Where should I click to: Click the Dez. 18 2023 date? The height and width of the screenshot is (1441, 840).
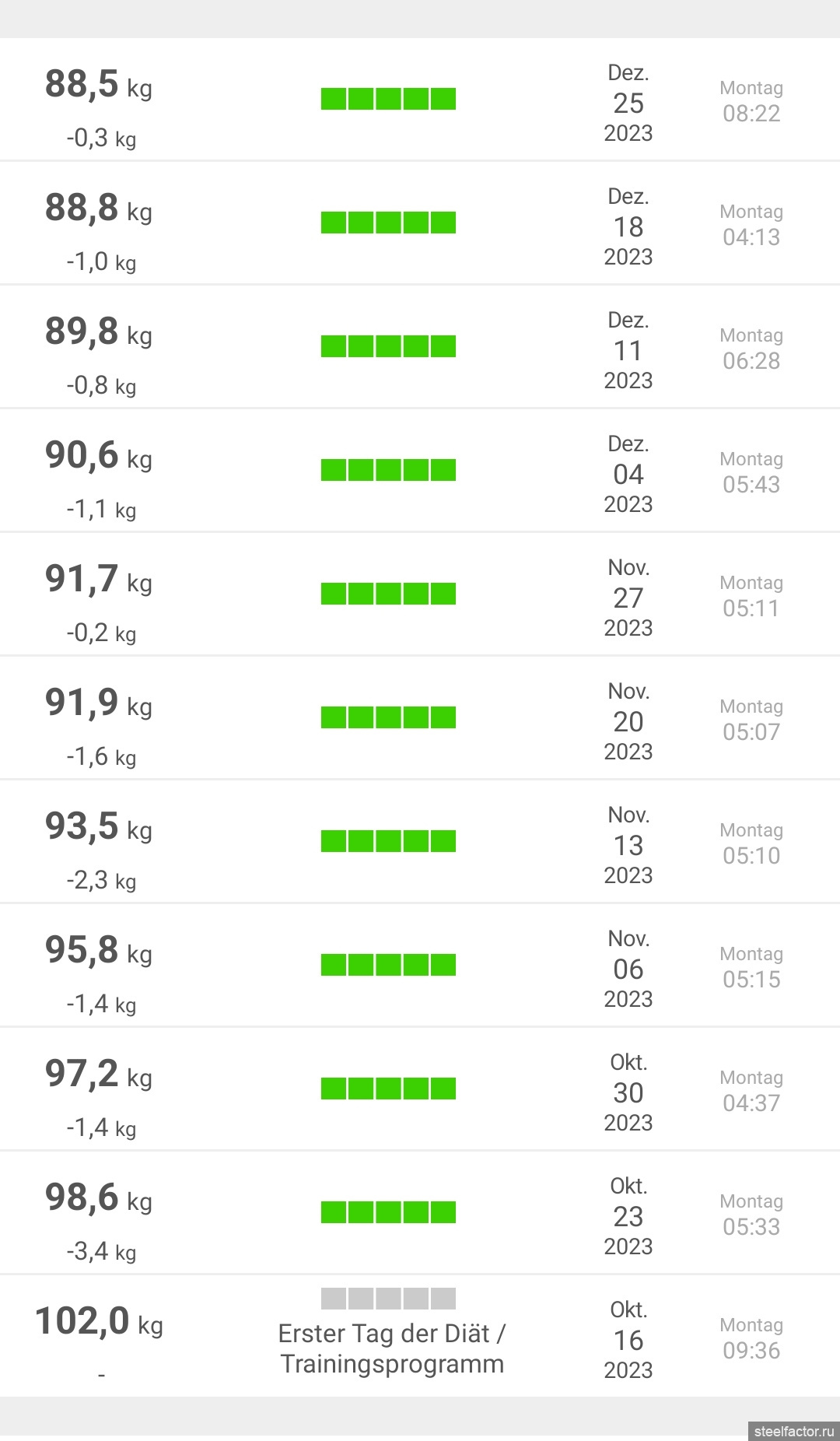click(628, 226)
